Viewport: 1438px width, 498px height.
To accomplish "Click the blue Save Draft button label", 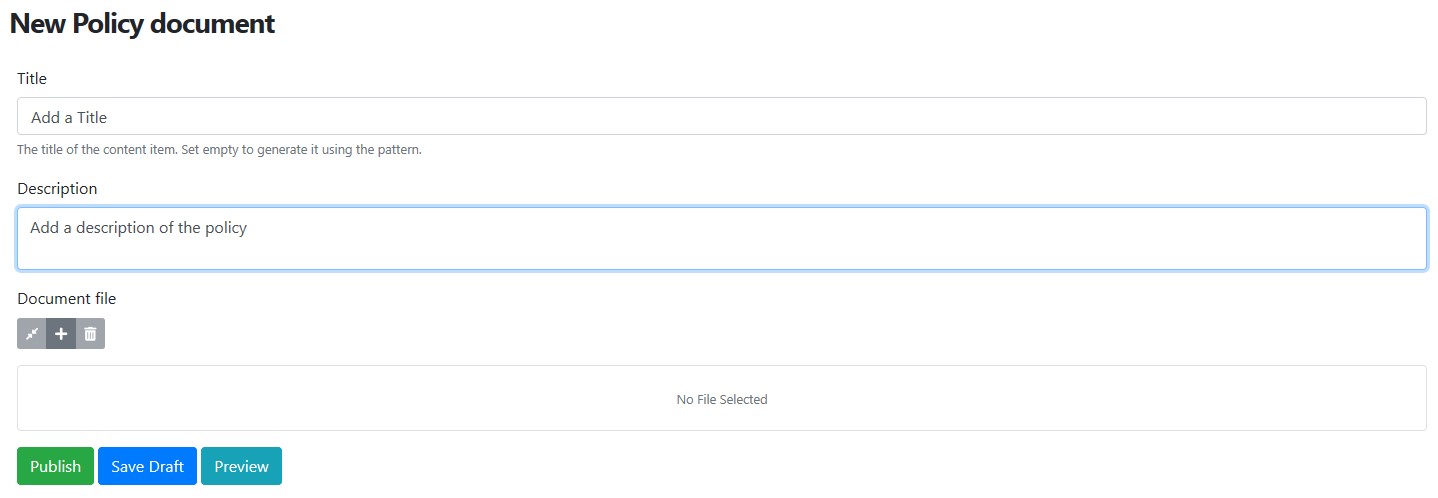I will click(x=147, y=466).
